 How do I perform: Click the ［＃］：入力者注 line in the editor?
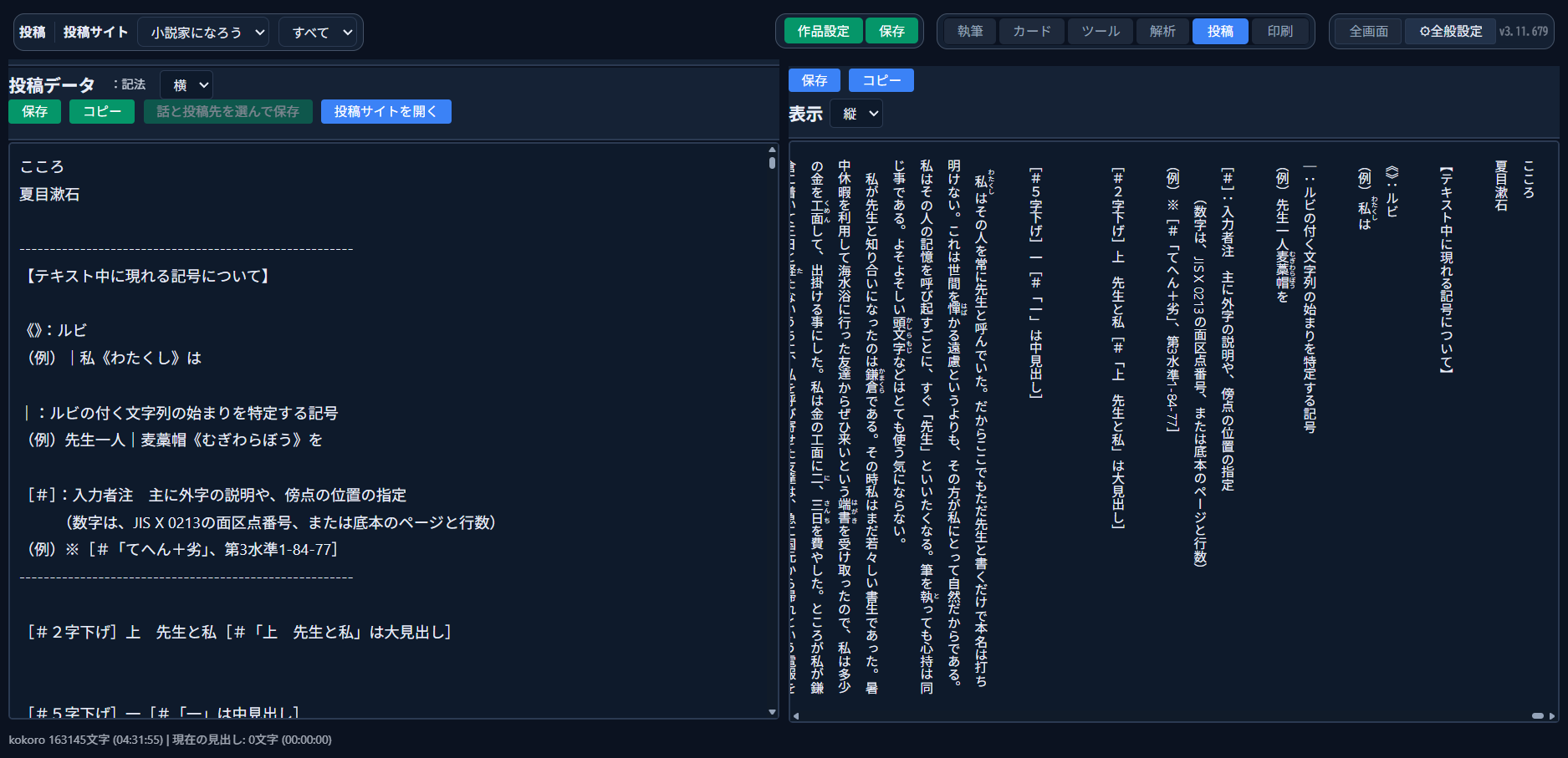[217, 495]
